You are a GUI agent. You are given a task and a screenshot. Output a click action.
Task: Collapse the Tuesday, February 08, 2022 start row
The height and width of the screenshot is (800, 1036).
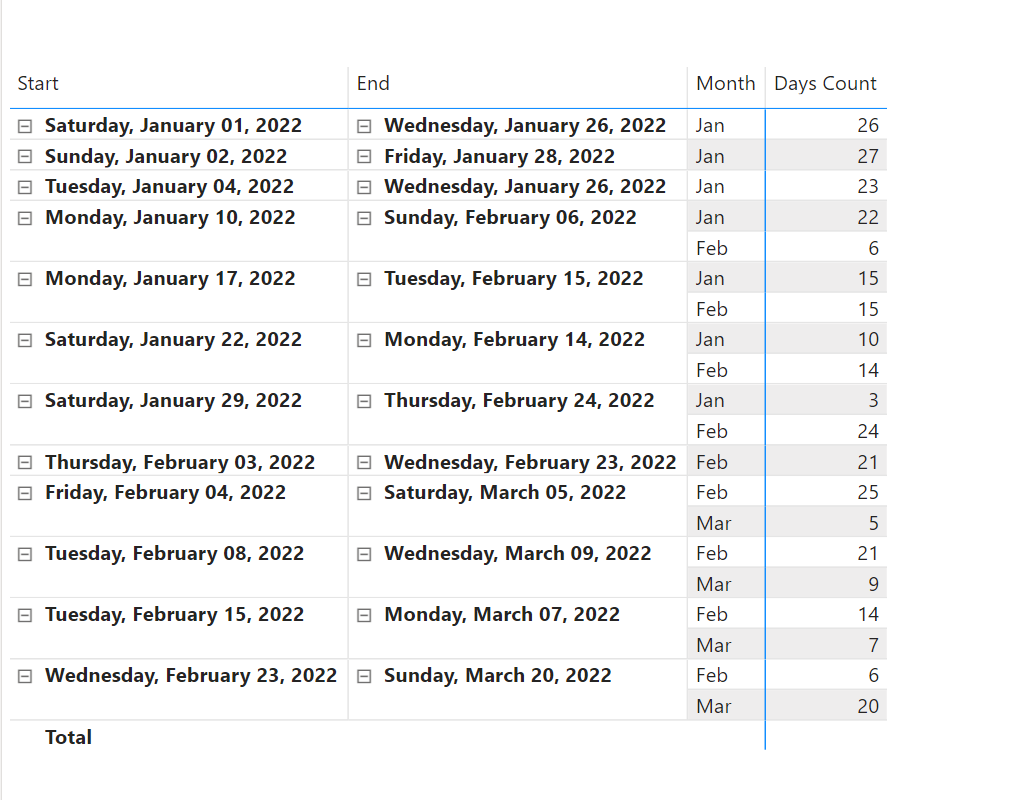tap(24, 554)
